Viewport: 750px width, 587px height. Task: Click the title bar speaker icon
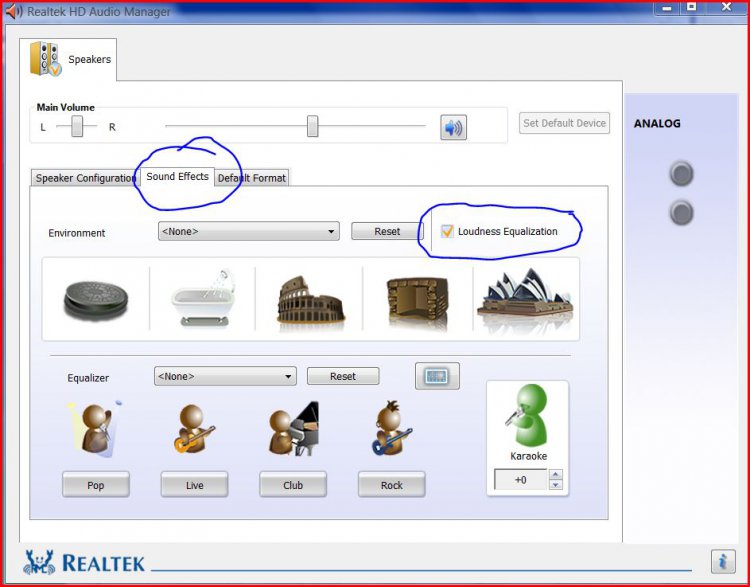pyautogui.click(x=13, y=11)
